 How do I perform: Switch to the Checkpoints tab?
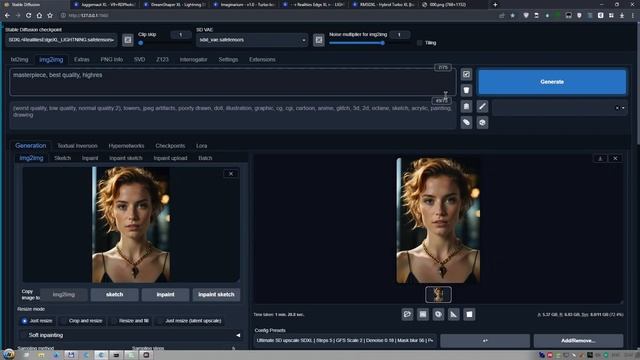click(170, 146)
